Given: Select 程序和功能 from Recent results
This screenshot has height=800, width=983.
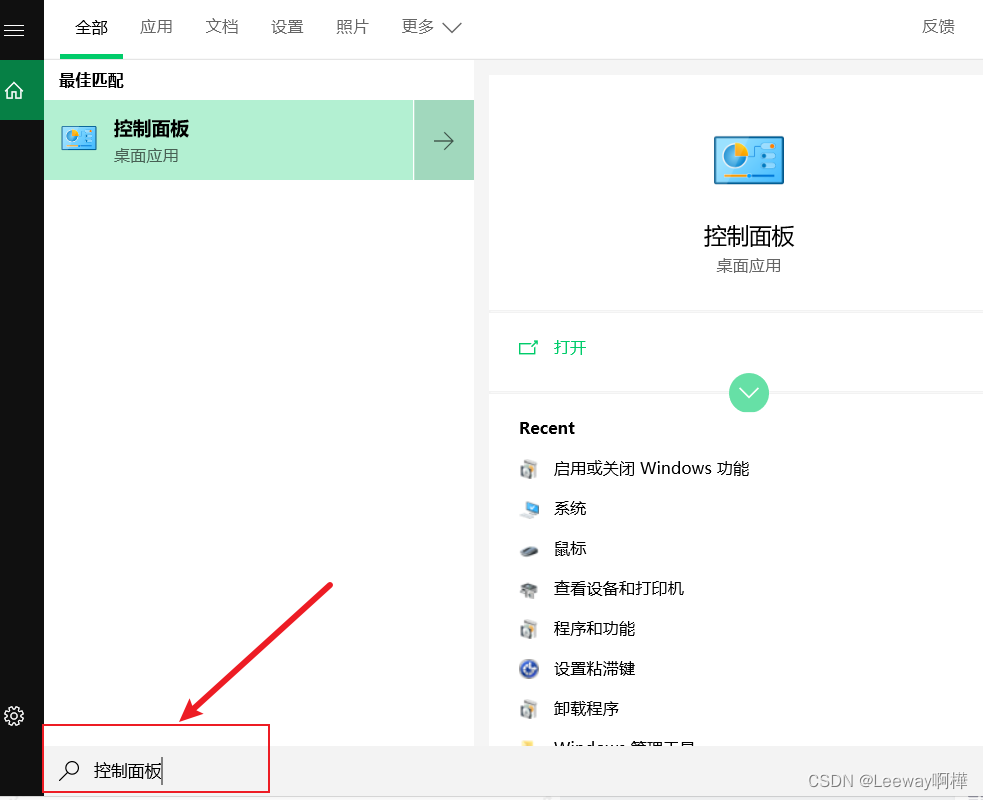Looking at the screenshot, I should [592, 628].
